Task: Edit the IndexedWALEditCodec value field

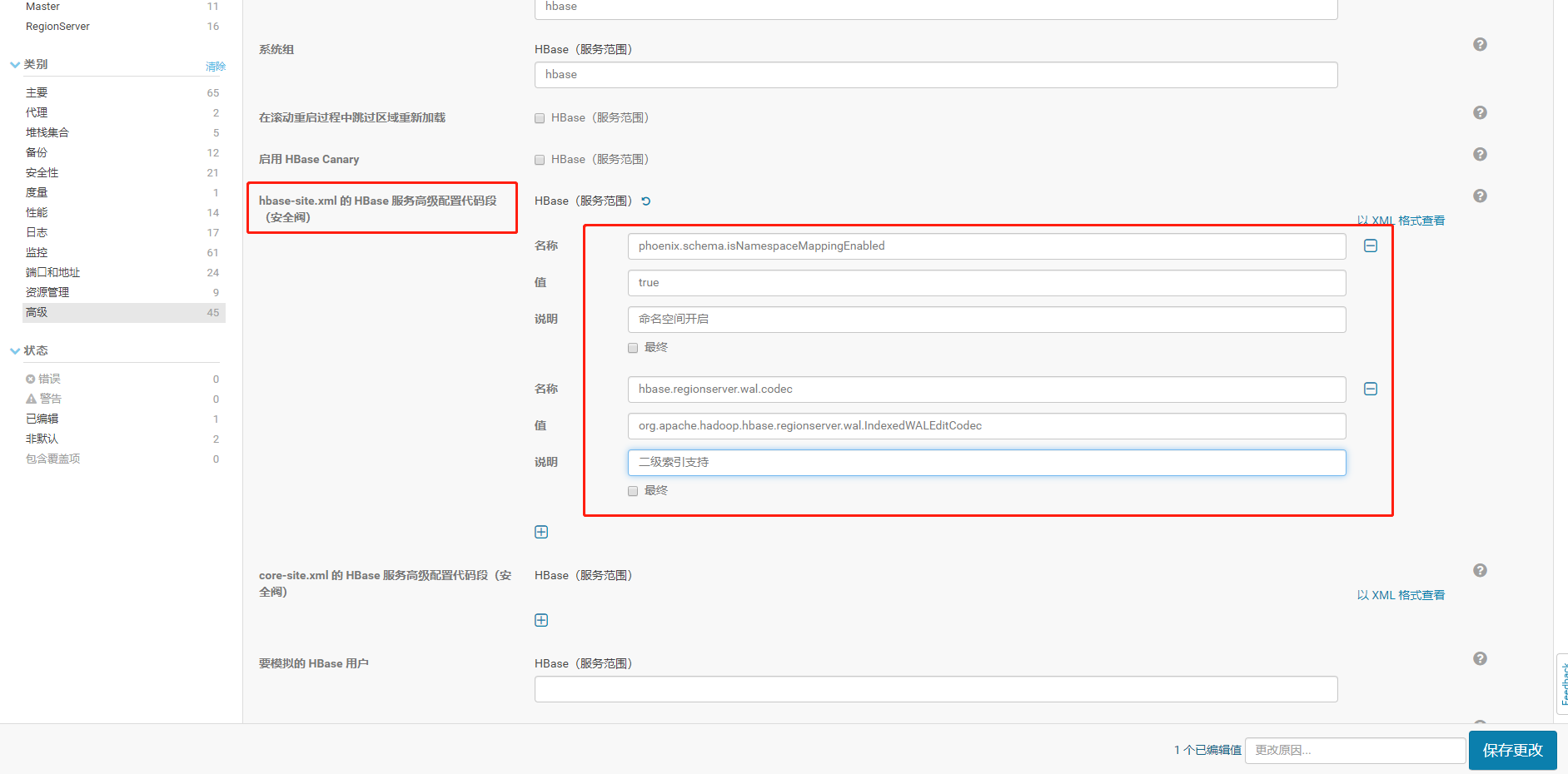Action: click(x=987, y=425)
